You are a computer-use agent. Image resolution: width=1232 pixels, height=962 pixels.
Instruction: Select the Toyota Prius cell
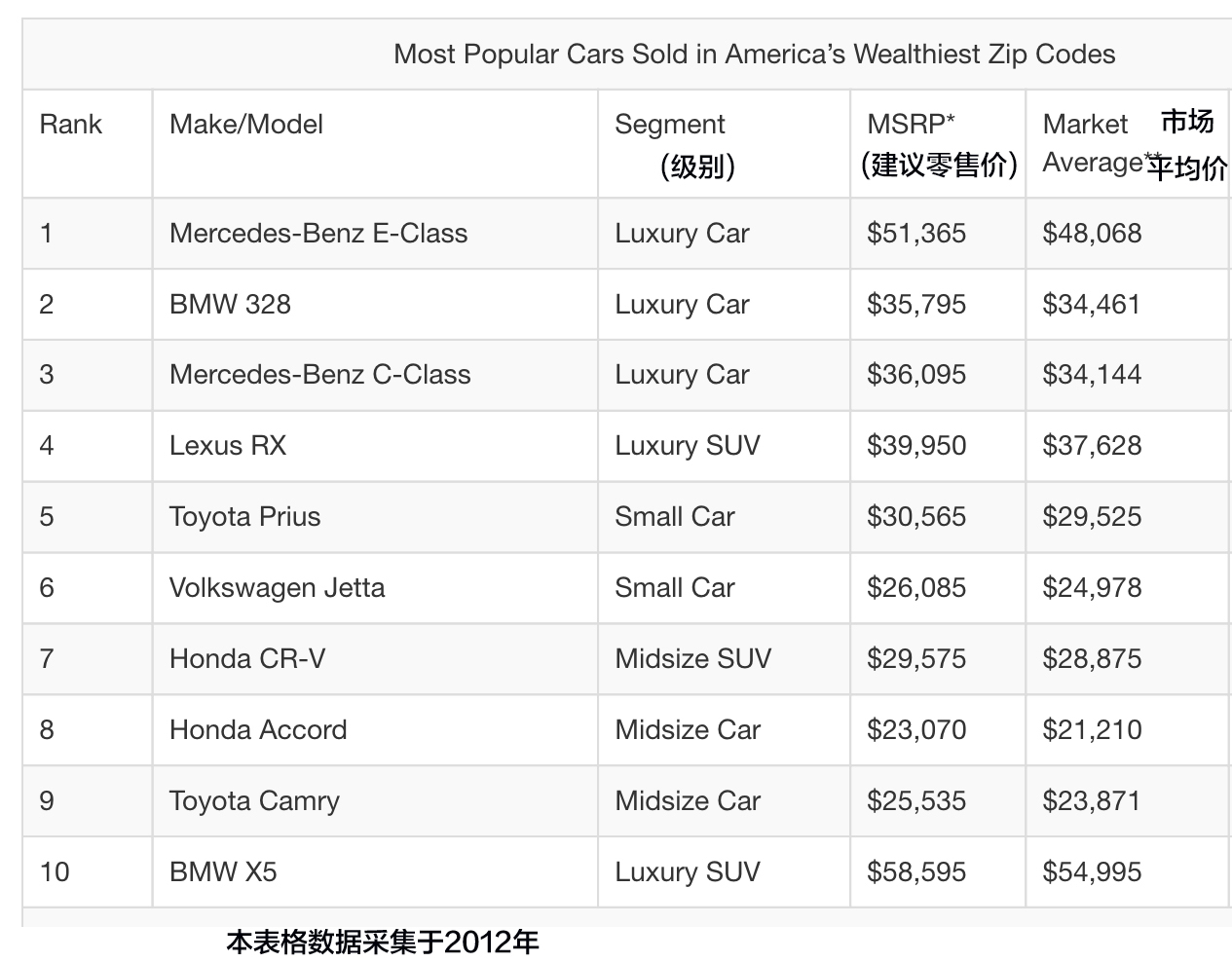click(244, 517)
